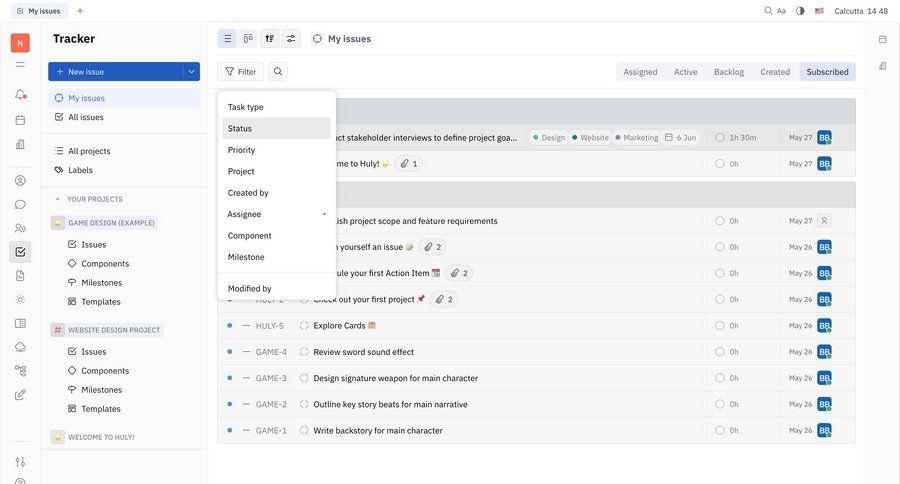Expand the New issue dropdown arrow

tap(192, 72)
